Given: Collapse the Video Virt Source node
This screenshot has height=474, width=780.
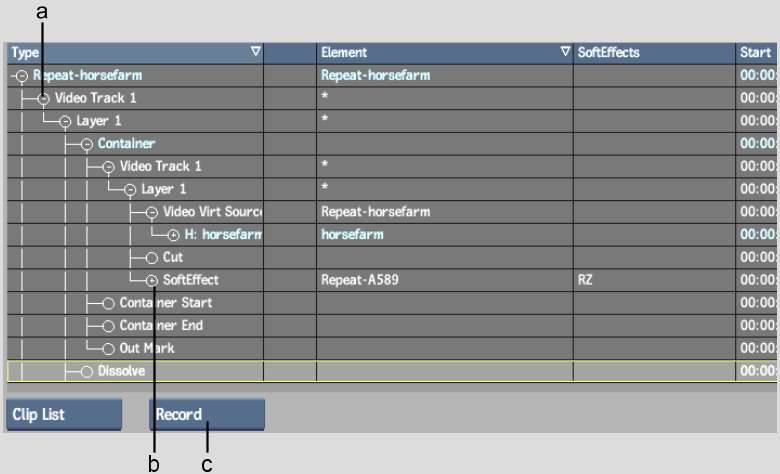Looking at the screenshot, I should 152,213.
